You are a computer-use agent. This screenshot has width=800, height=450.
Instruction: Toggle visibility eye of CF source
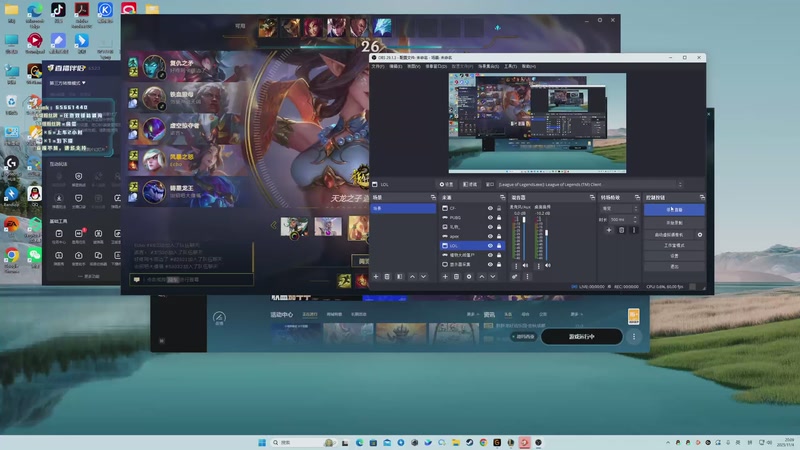490,208
